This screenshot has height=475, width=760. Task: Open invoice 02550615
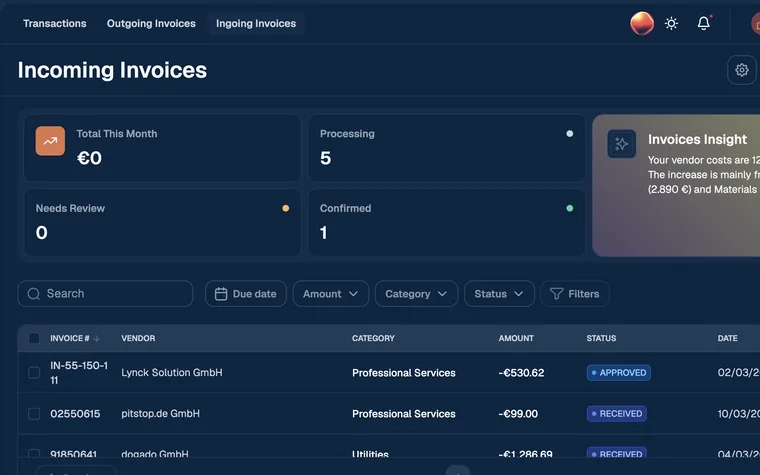pos(75,413)
